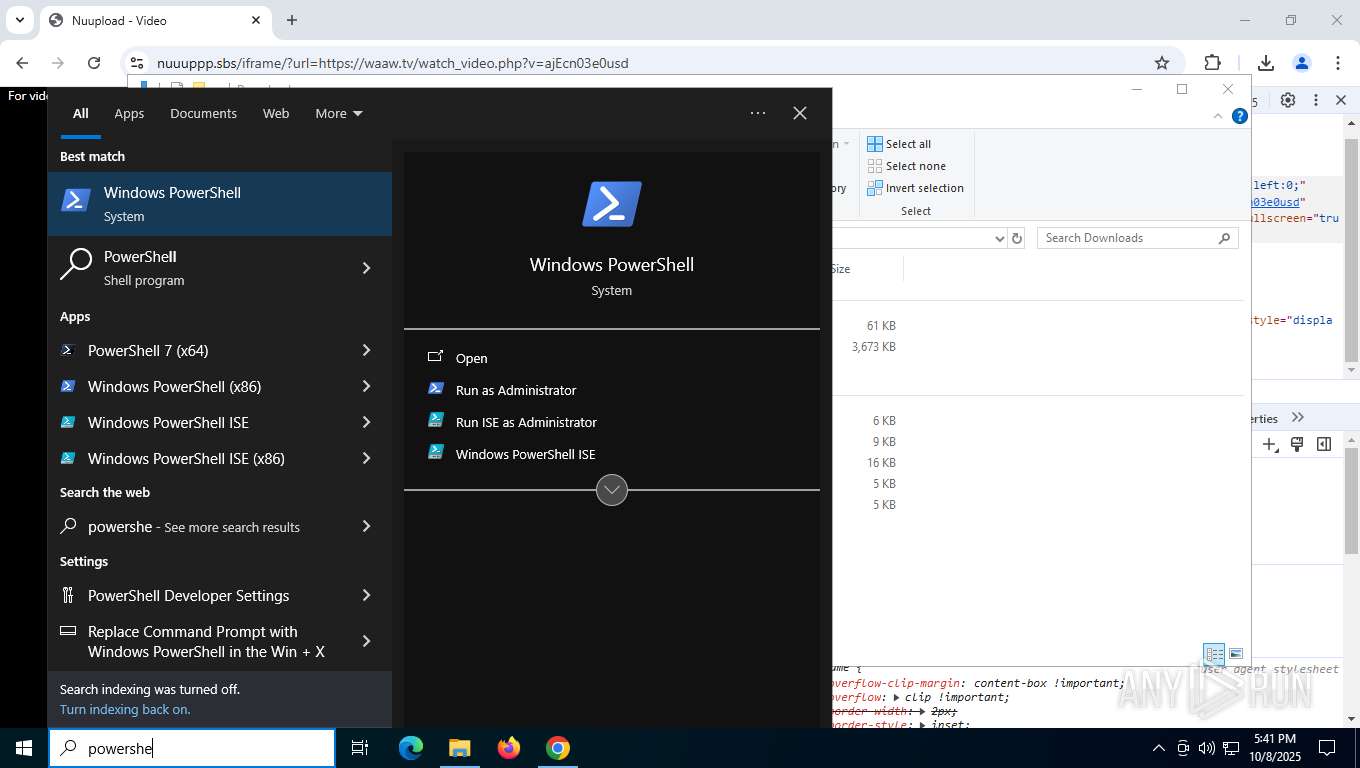Switch to the Web search tab
Image resolution: width=1360 pixels, height=768 pixels.
(x=276, y=113)
